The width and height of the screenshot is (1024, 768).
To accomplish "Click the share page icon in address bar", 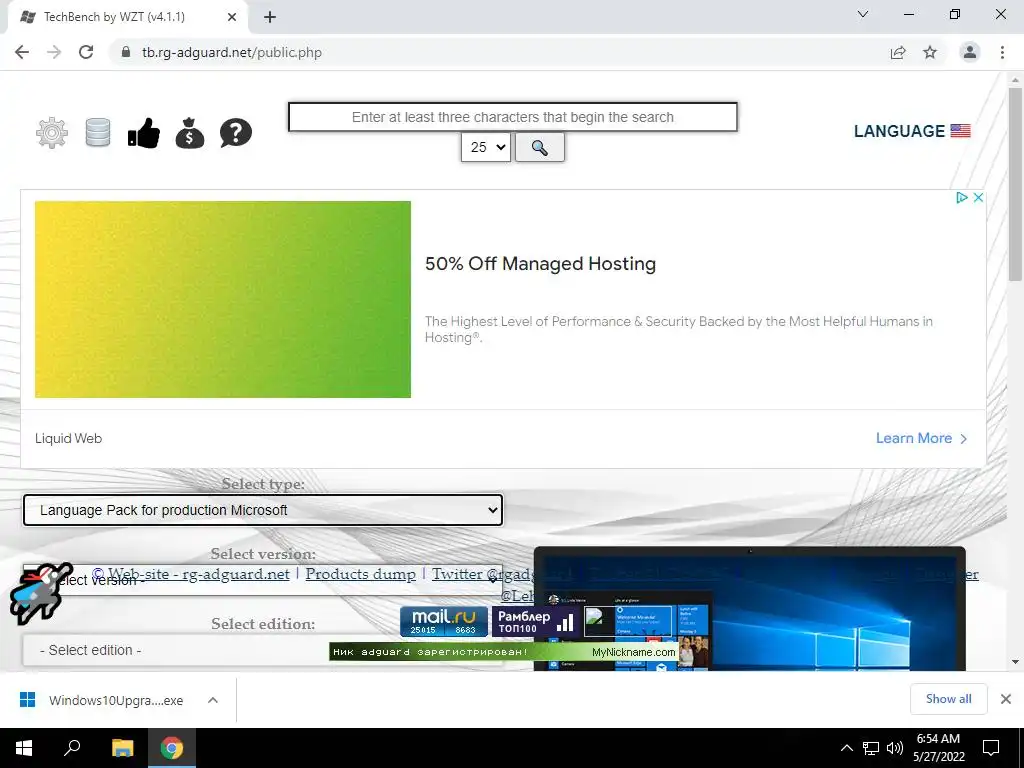I will tap(898, 52).
